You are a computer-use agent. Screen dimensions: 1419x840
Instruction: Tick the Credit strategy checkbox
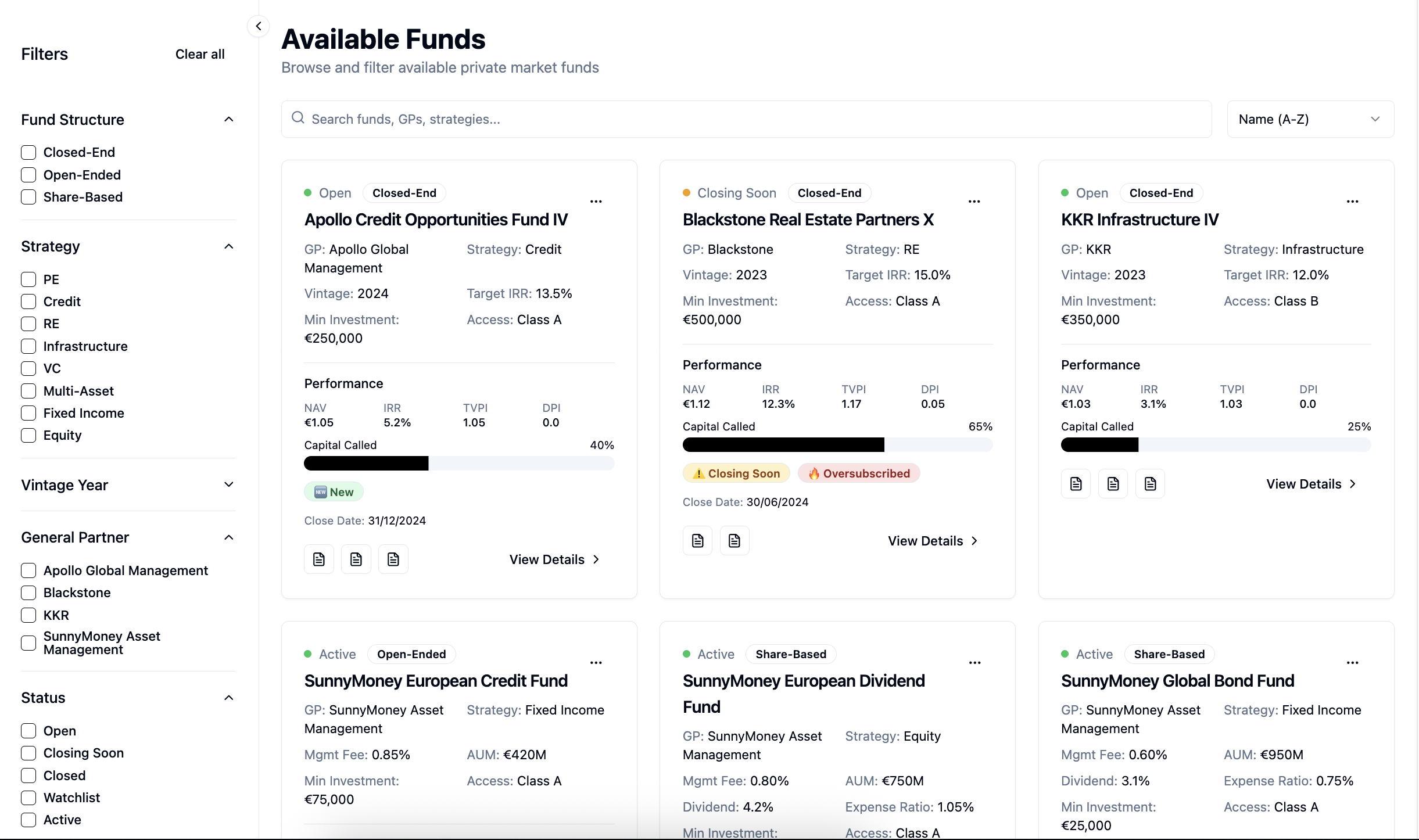point(28,301)
